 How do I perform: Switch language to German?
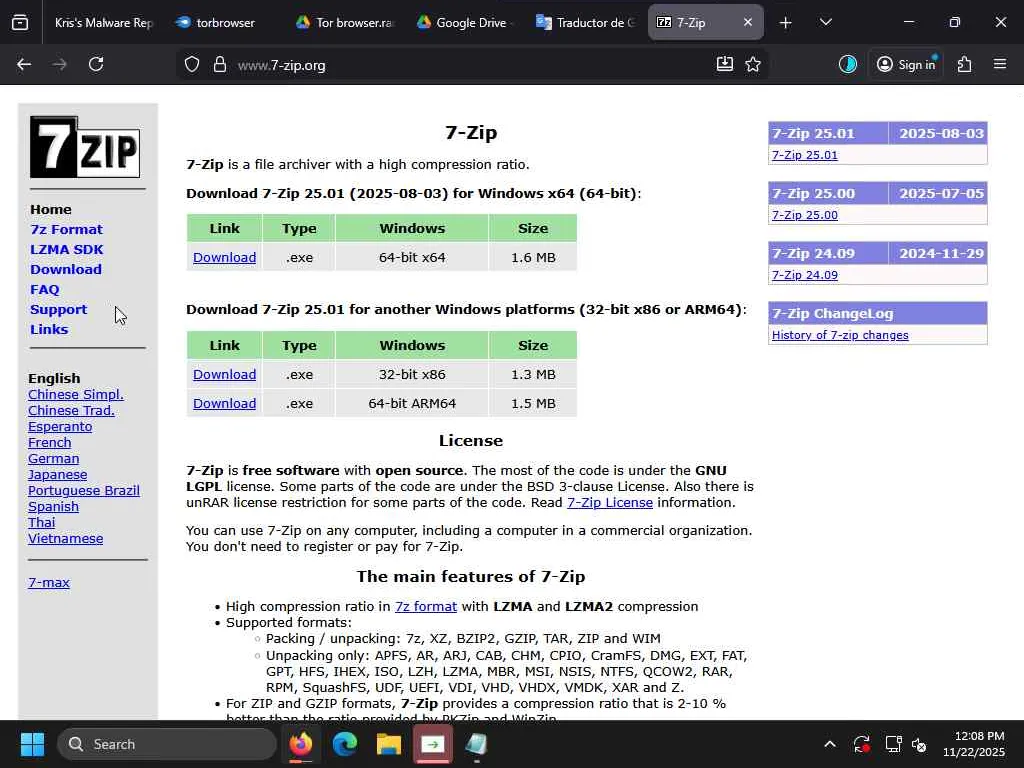pyautogui.click(x=54, y=458)
